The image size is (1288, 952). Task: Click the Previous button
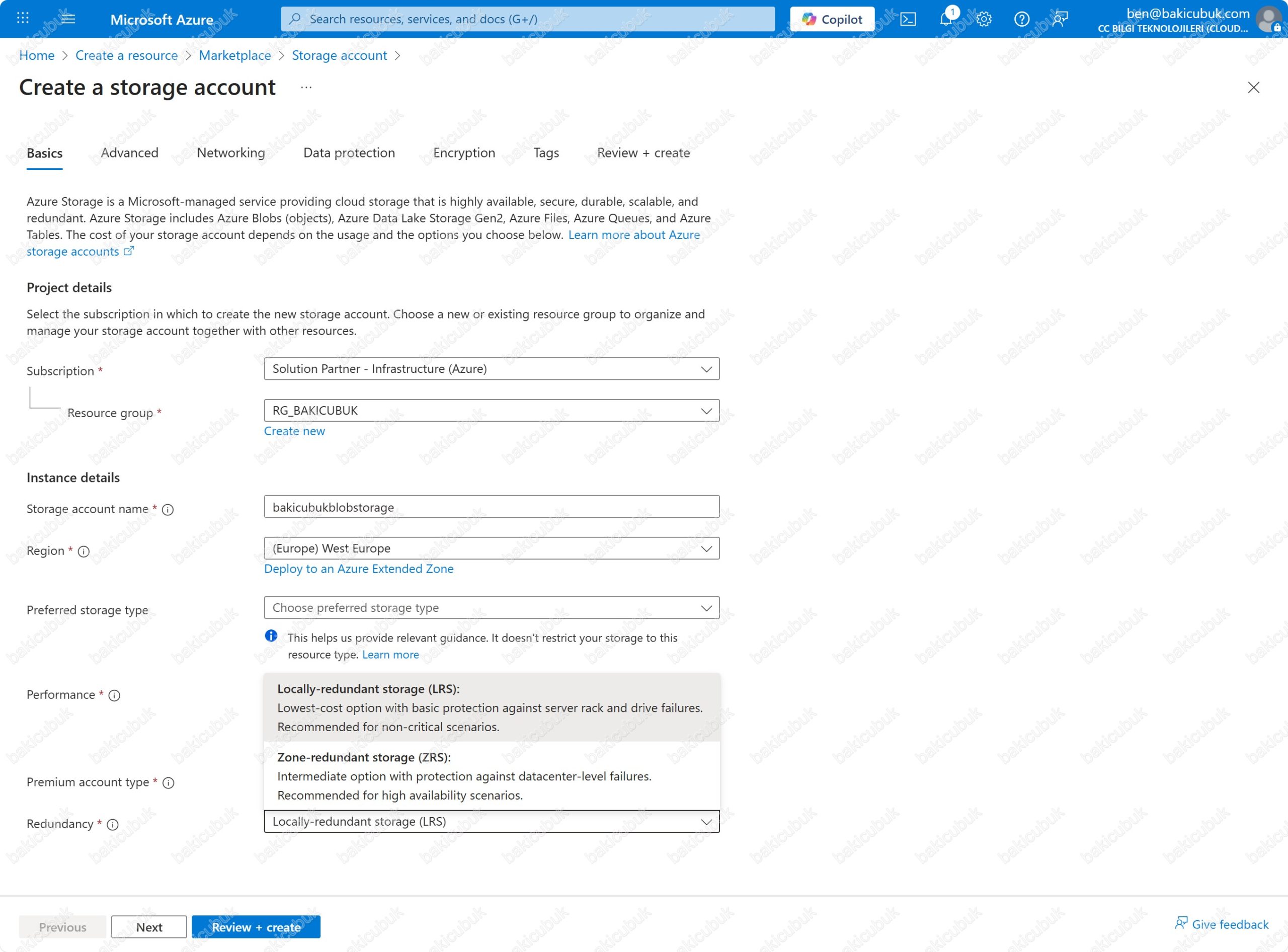[x=62, y=927]
